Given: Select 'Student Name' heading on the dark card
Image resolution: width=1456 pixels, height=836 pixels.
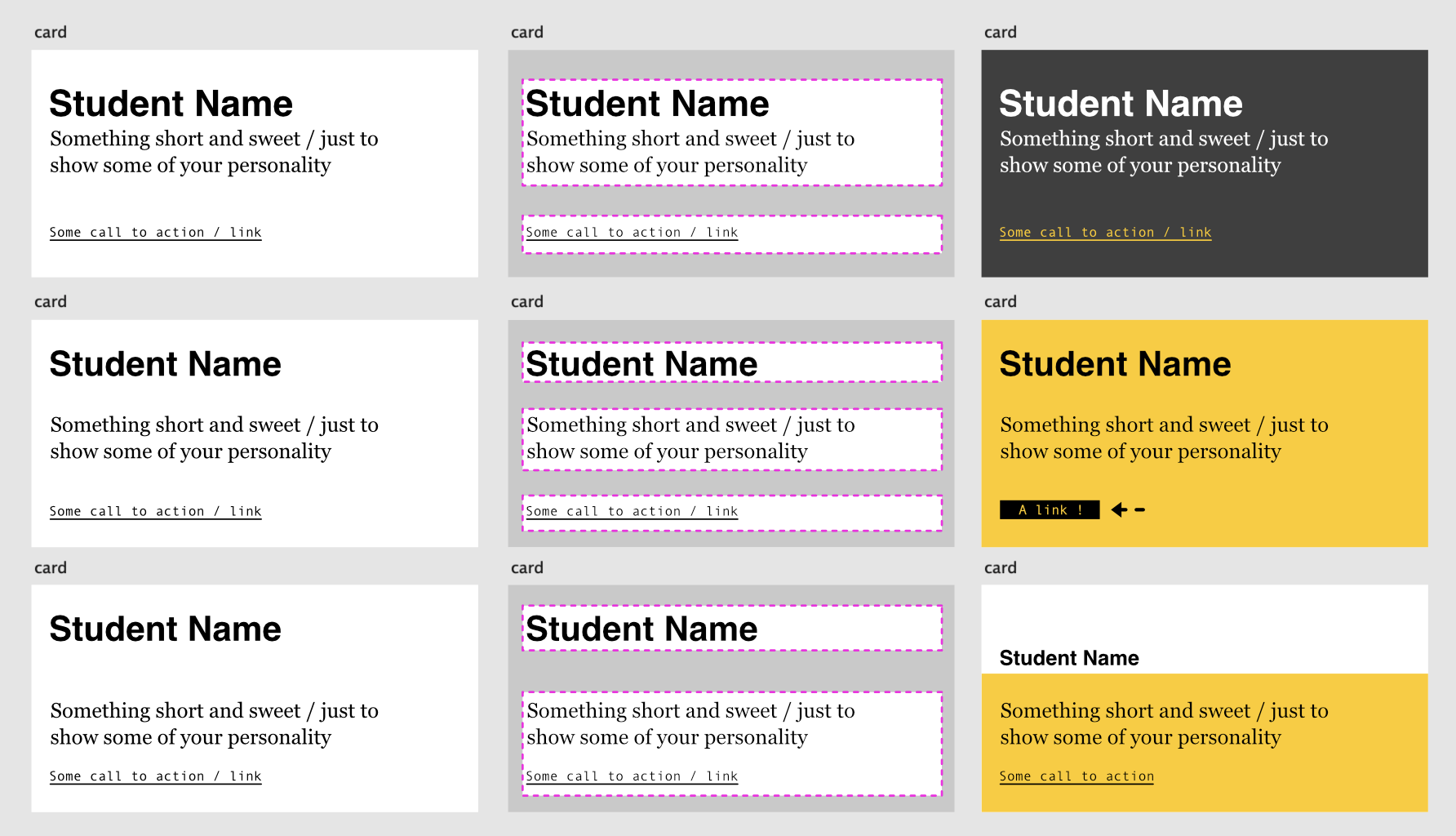Looking at the screenshot, I should coord(1121,104).
